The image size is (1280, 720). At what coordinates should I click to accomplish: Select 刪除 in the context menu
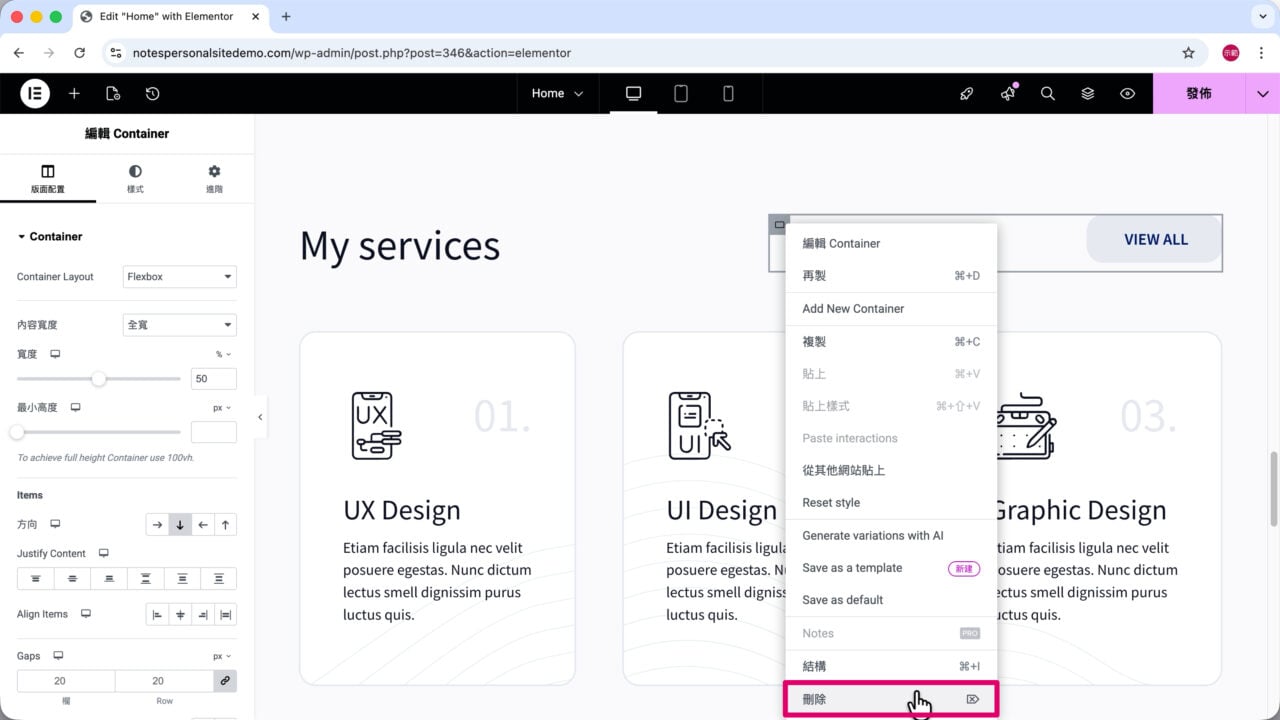[890, 699]
